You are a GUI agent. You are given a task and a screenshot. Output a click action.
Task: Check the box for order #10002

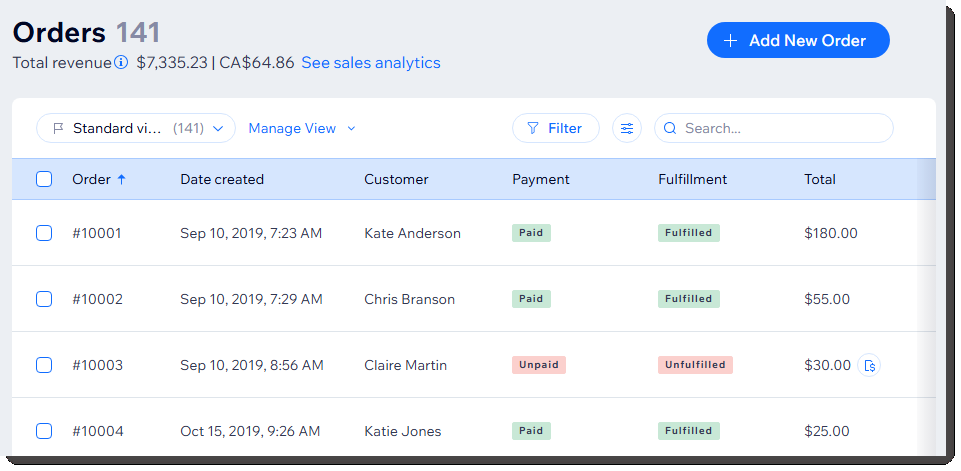(44, 299)
